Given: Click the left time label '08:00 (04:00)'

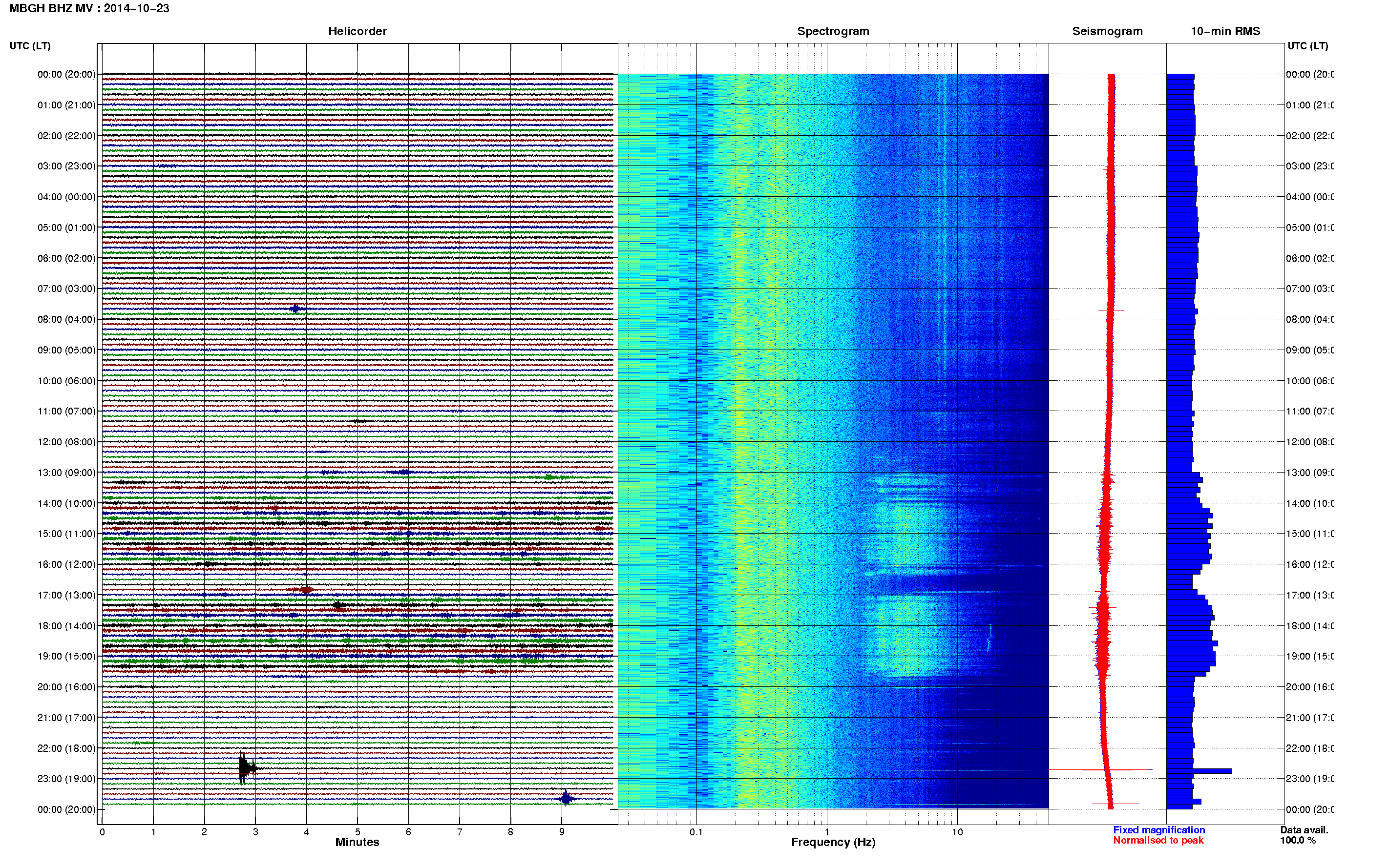Looking at the screenshot, I should [66, 319].
